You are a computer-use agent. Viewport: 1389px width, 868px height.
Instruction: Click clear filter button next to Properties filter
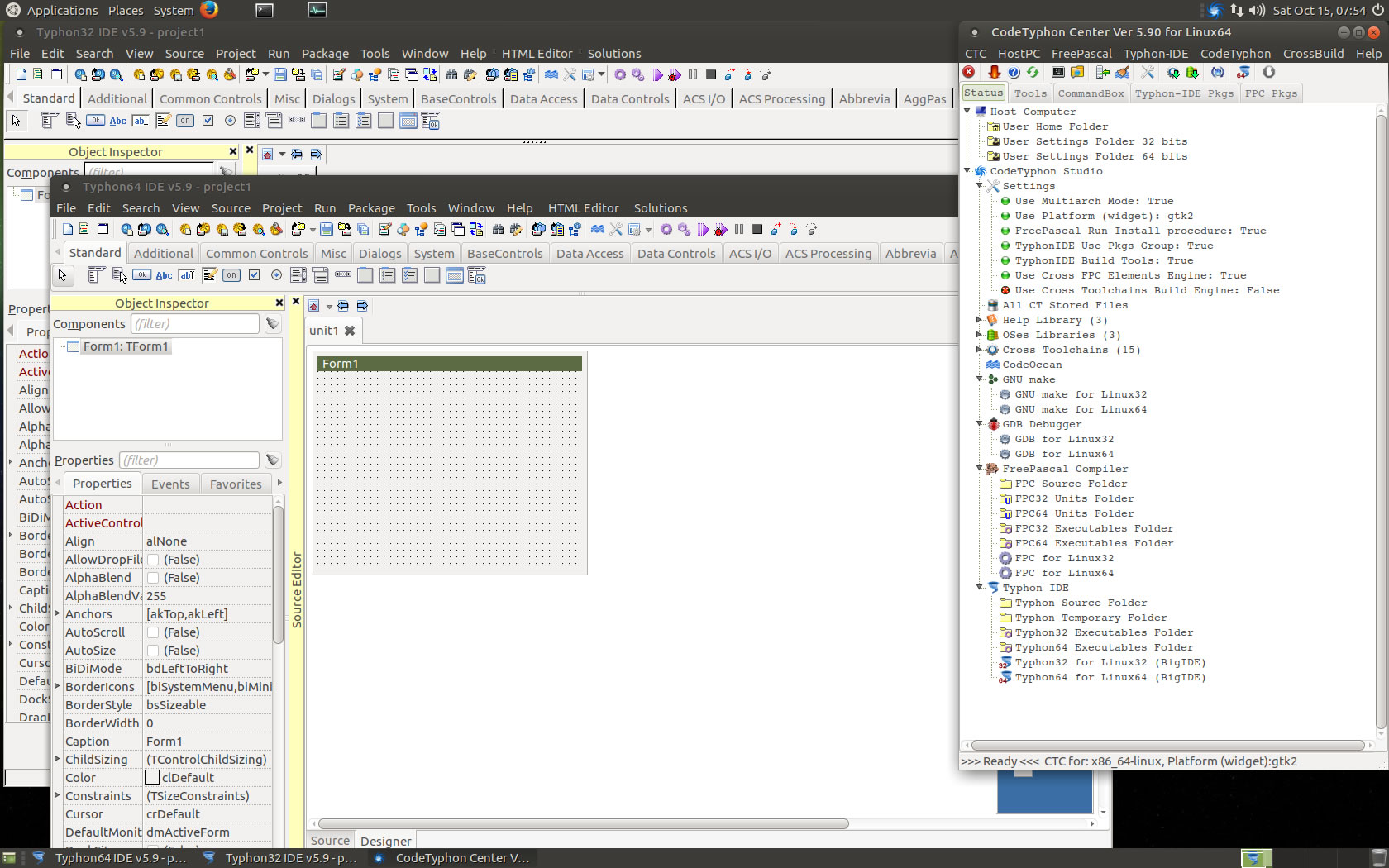(273, 460)
